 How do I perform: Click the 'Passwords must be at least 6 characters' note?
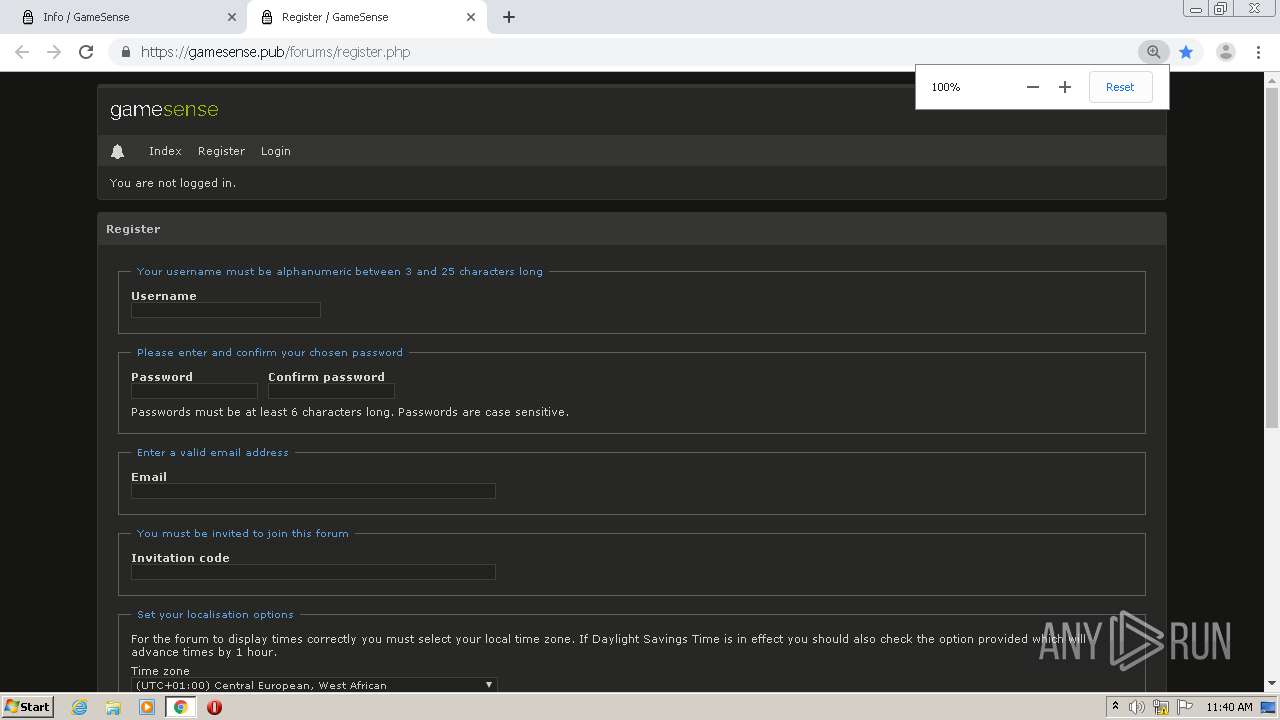point(350,412)
